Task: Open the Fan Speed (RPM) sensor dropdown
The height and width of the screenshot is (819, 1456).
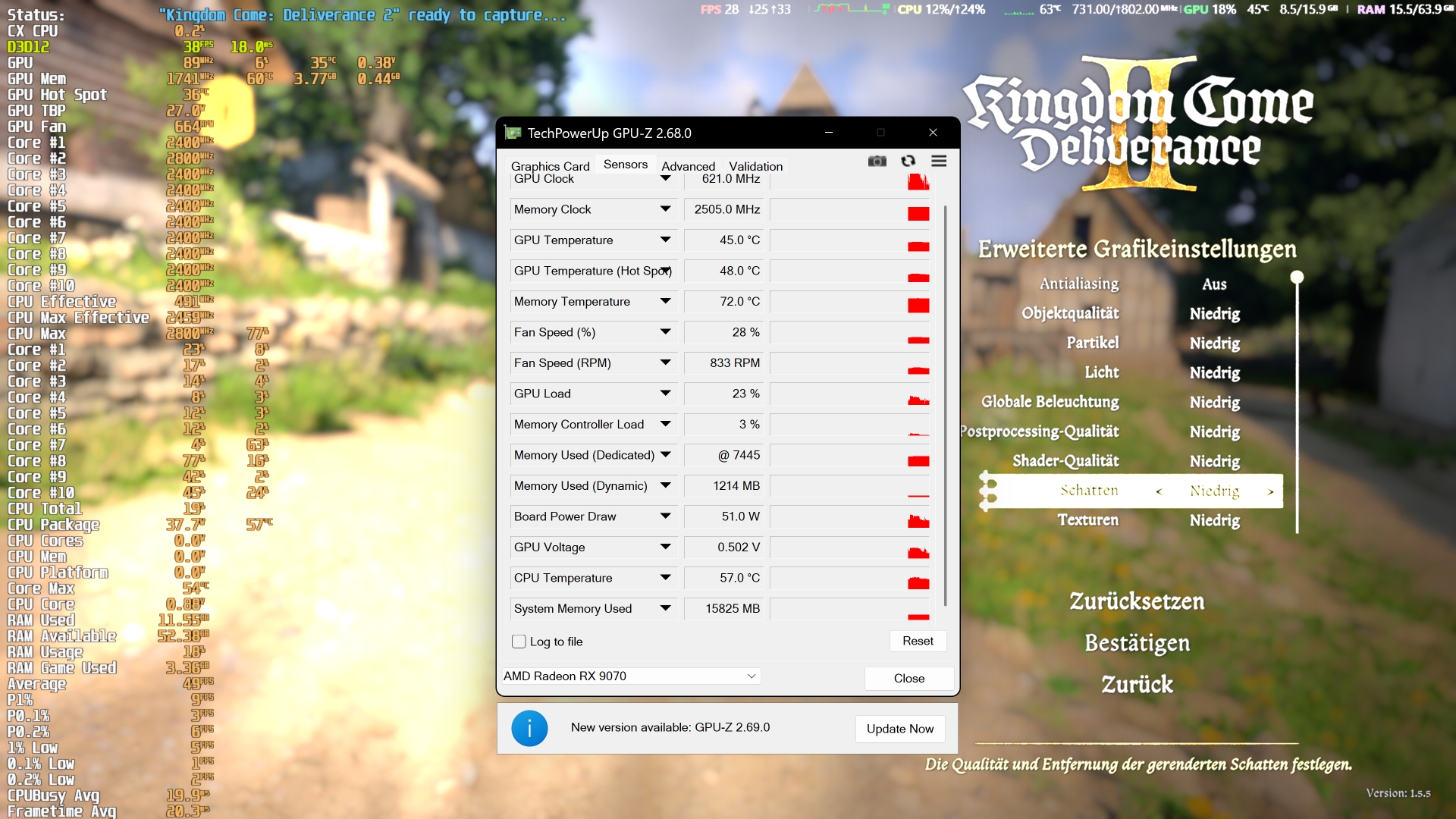Action: pyautogui.click(x=666, y=362)
